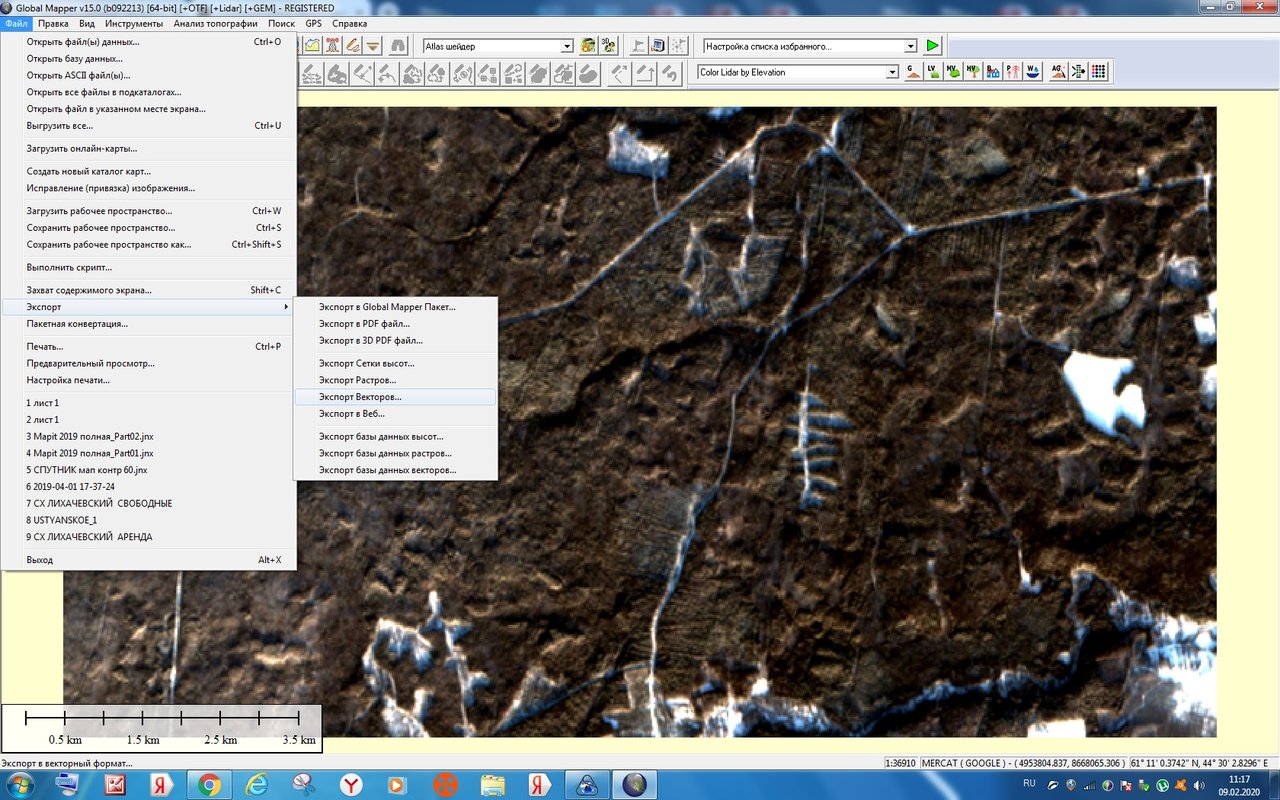This screenshot has width=1280, height=800.
Task: Click the Building (B) lidar classification icon
Action: click(x=993, y=72)
